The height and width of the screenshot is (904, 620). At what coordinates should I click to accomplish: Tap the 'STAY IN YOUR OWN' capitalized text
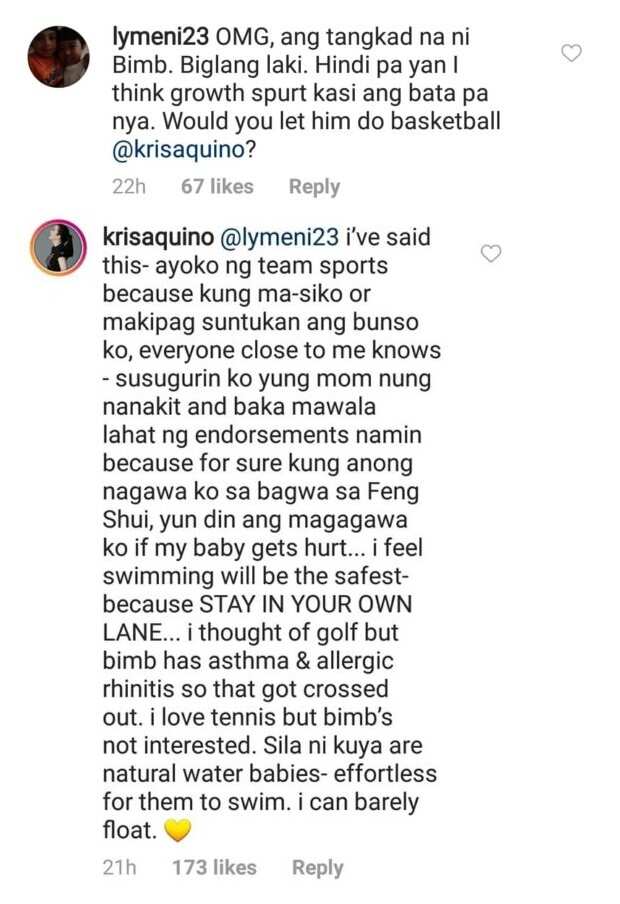click(306, 604)
